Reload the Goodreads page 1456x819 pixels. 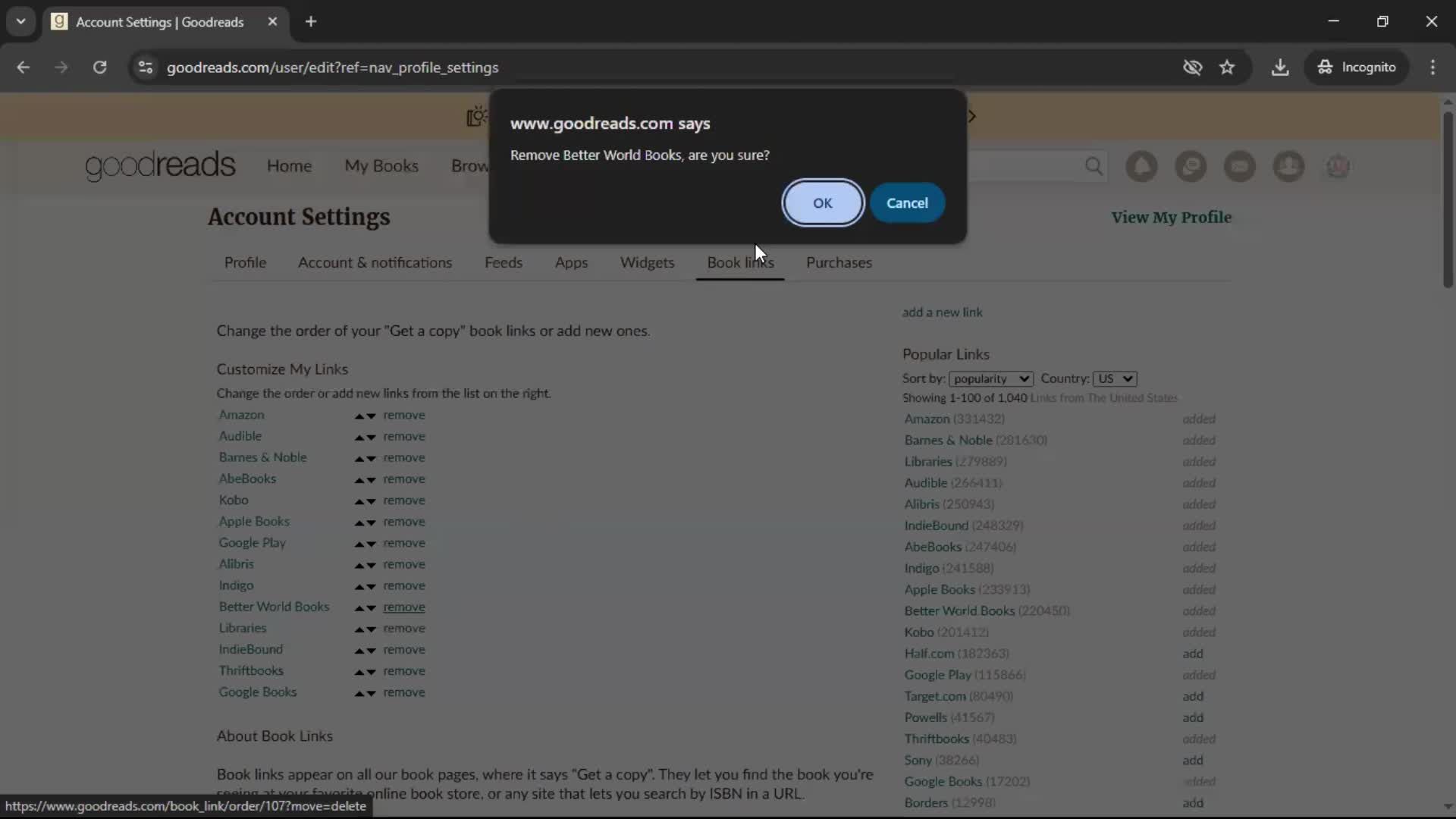pos(99,67)
